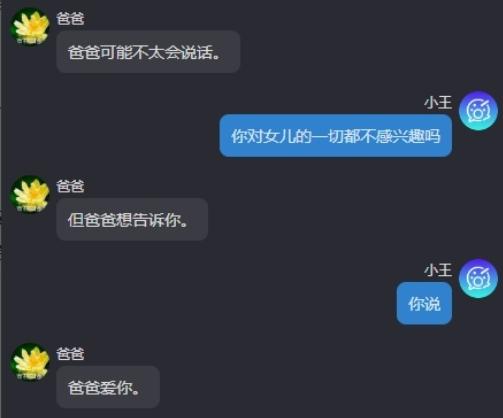This screenshot has height=418, width=503.
Task: Click the text '女儿' in the blue bubble
Action: point(279,136)
